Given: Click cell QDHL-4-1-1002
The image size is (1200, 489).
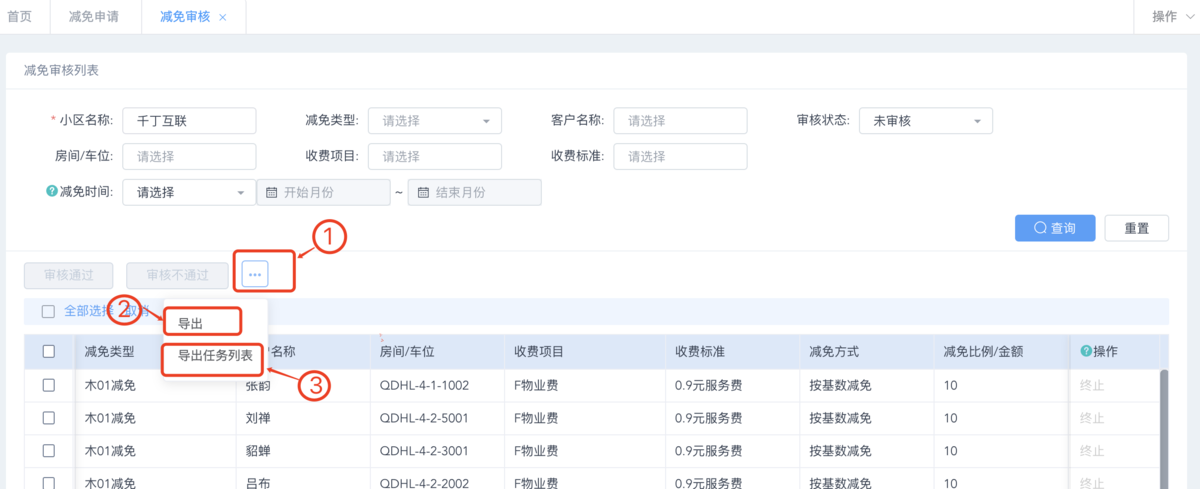Looking at the screenshot, I should click(425, 385).
